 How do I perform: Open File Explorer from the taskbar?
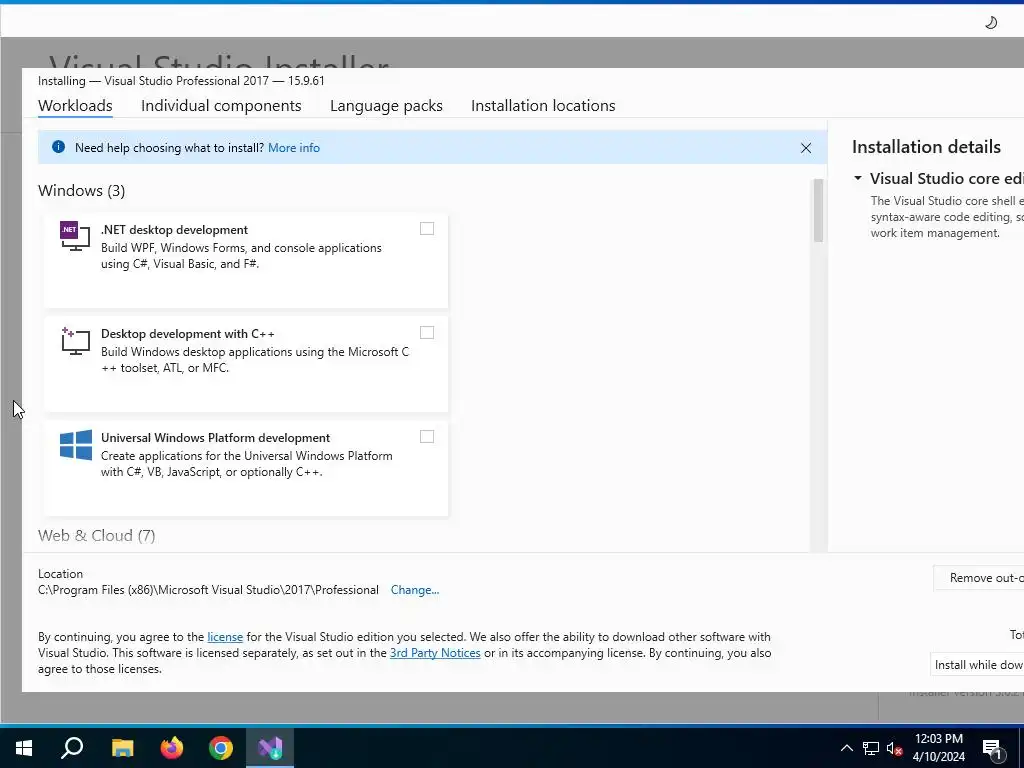pyautogui.click(x=122, y=748)
